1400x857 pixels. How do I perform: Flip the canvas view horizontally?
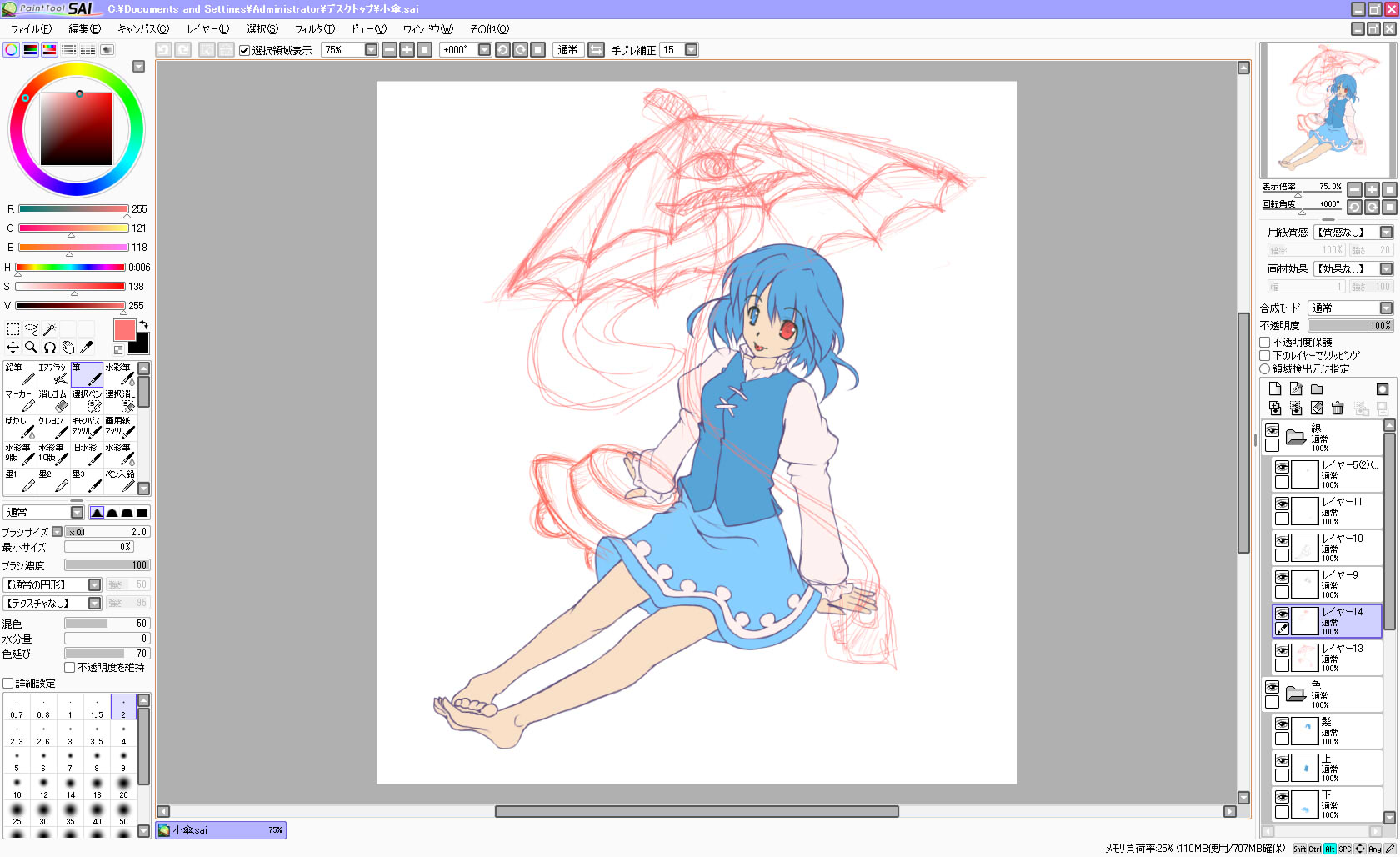tap(596, 50)
